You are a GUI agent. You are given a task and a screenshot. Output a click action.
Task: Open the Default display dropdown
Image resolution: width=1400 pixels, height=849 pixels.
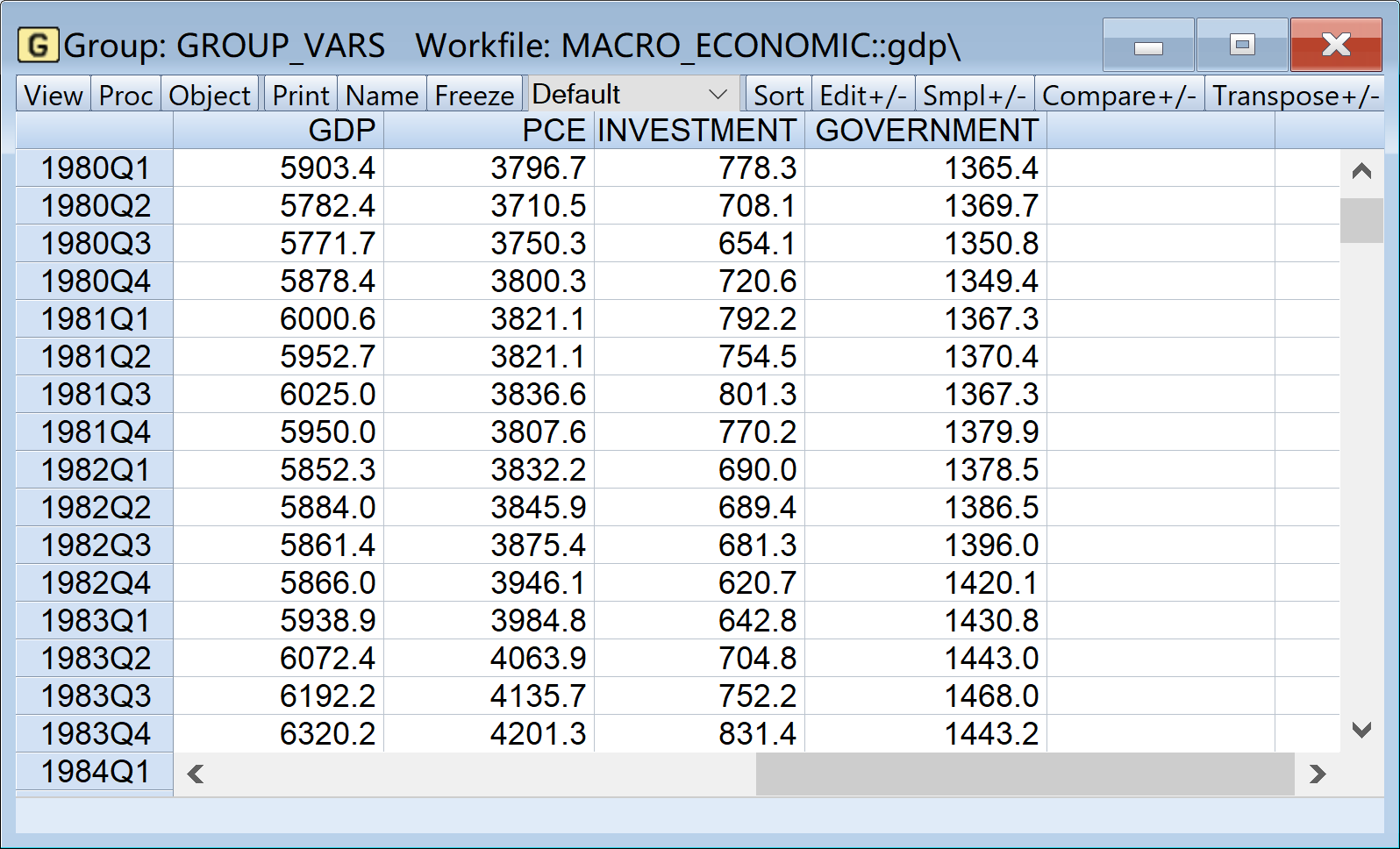point(632,95)
